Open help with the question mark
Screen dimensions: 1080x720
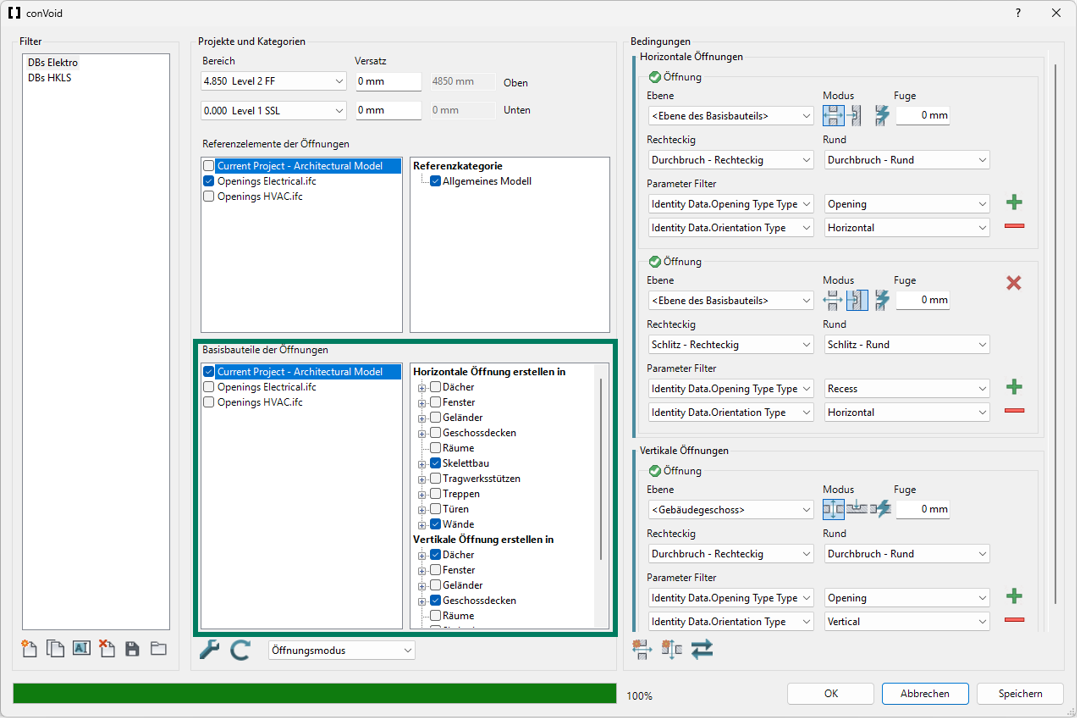click(1018, 13)
